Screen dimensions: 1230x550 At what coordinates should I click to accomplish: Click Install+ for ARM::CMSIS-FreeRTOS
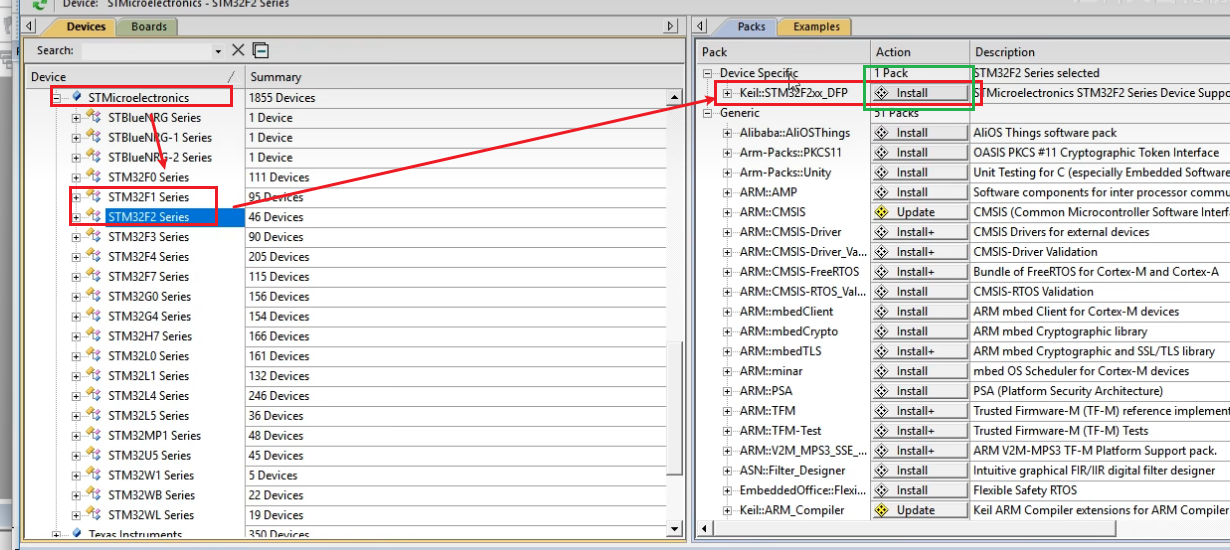click(x=920, y=272)
